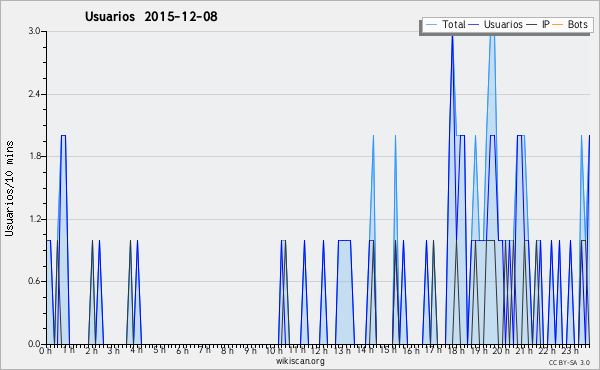Click the '13 h' x-axis label
The width and height of the screenshot is (600, 370).
(x=342, y=351)
